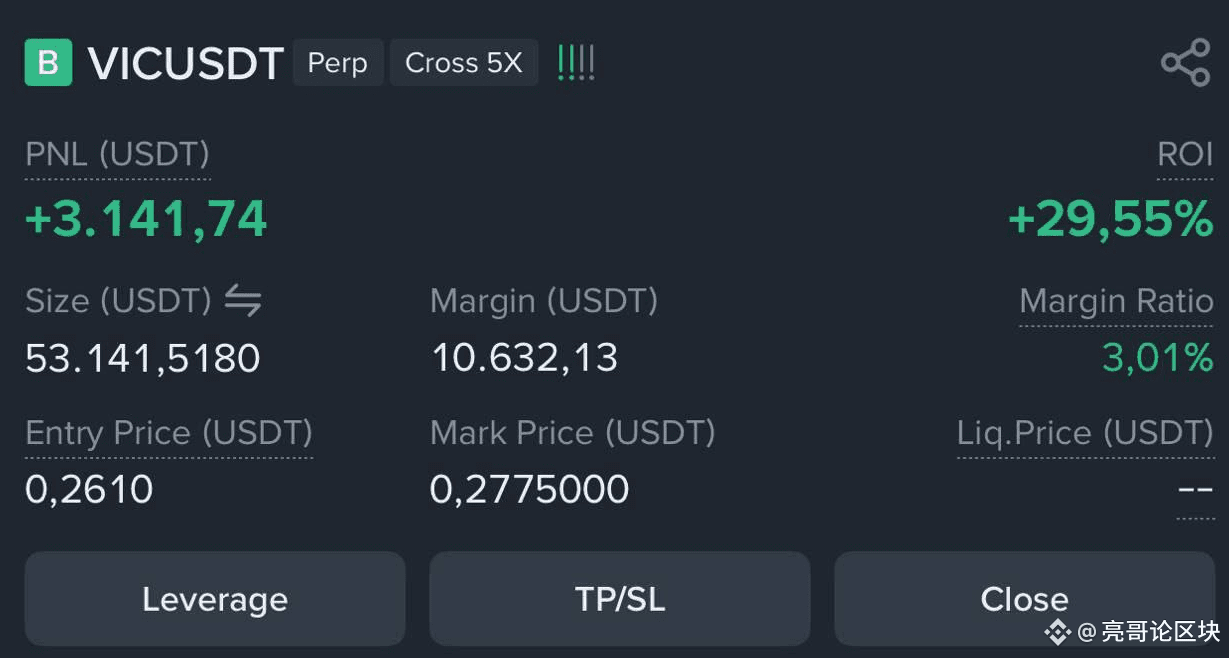Tap the ROI value +29,55%

1111,219
